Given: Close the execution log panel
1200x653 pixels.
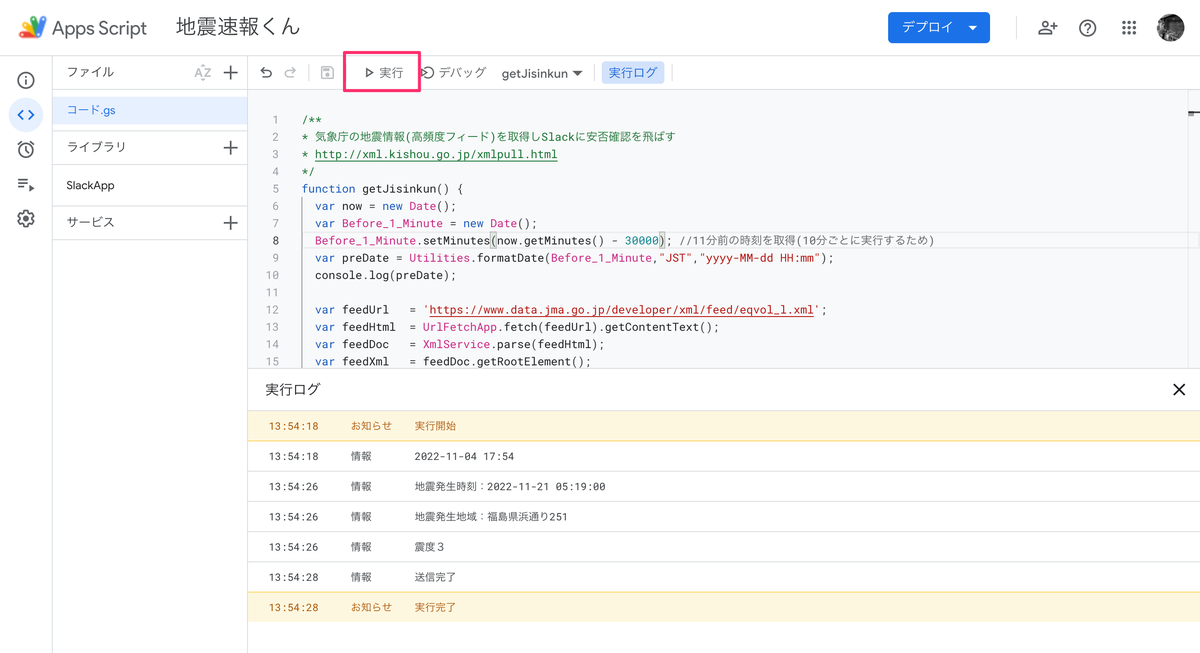Looking at the screenshot, I should [x=1179, y=390].
